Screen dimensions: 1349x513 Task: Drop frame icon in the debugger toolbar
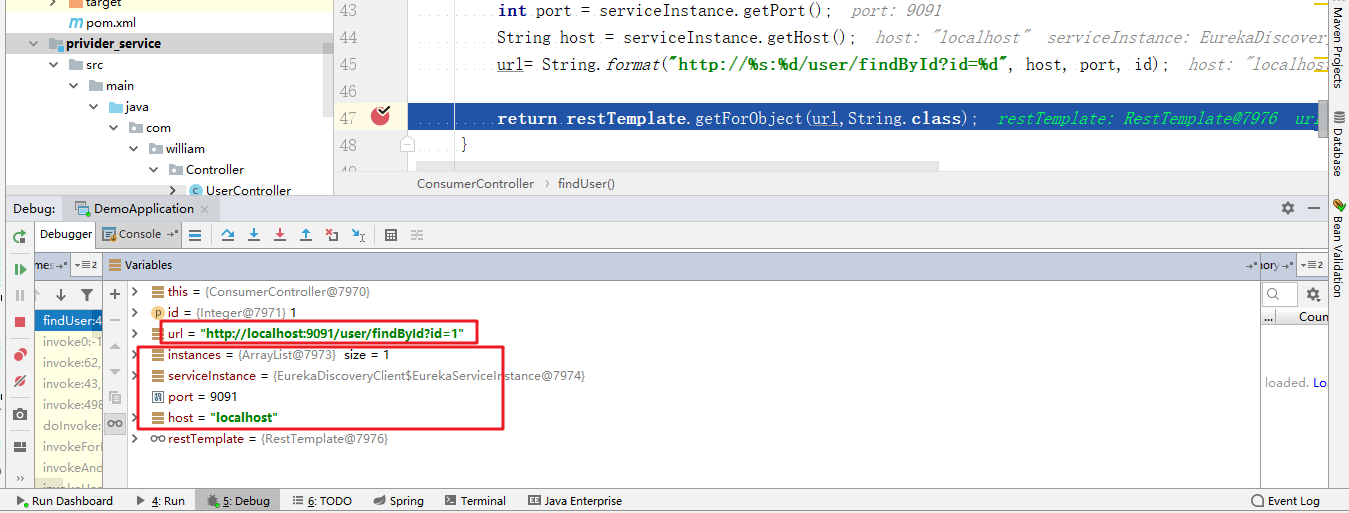(332, 235)
